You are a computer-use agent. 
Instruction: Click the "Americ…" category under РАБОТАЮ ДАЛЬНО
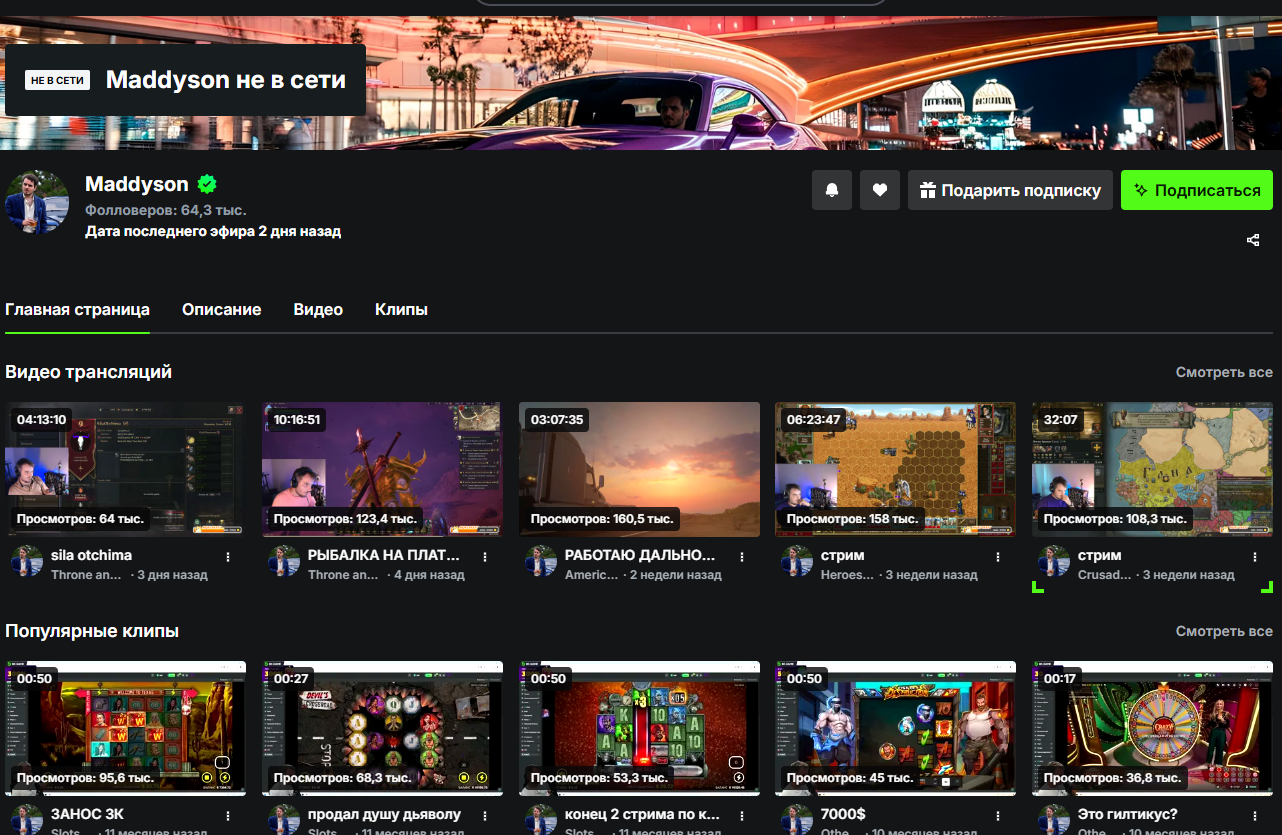pyautogui.click(x=592, y=575)
